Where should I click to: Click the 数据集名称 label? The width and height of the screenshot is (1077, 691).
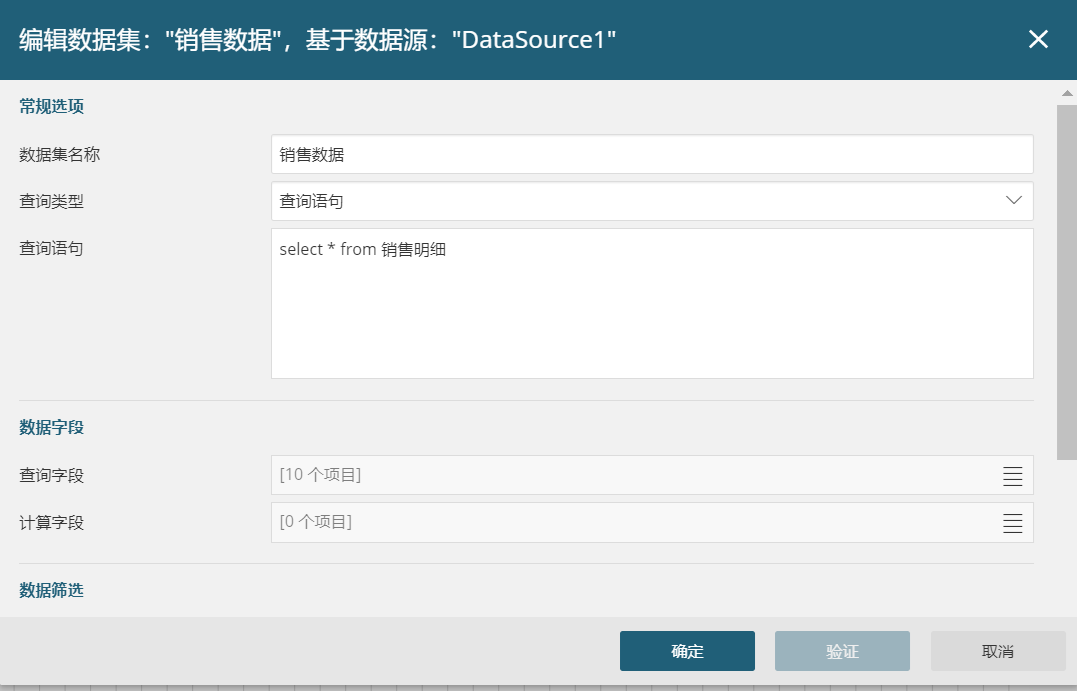pos(59,155)
